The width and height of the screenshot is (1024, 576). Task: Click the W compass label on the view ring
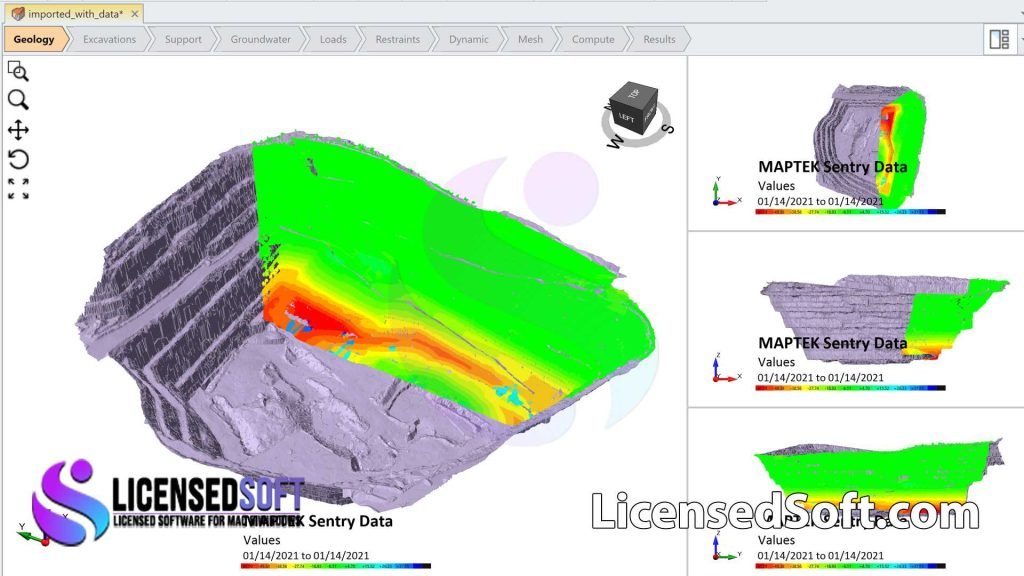615,140
